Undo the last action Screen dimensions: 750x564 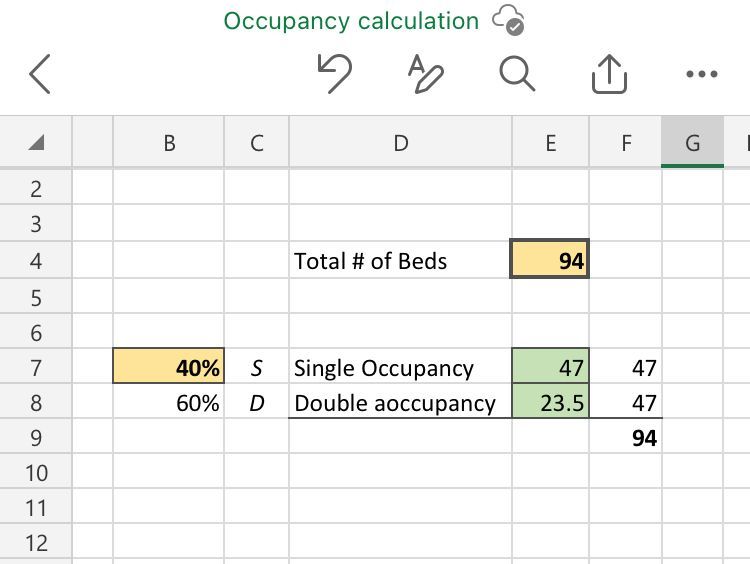pos(334,74)
